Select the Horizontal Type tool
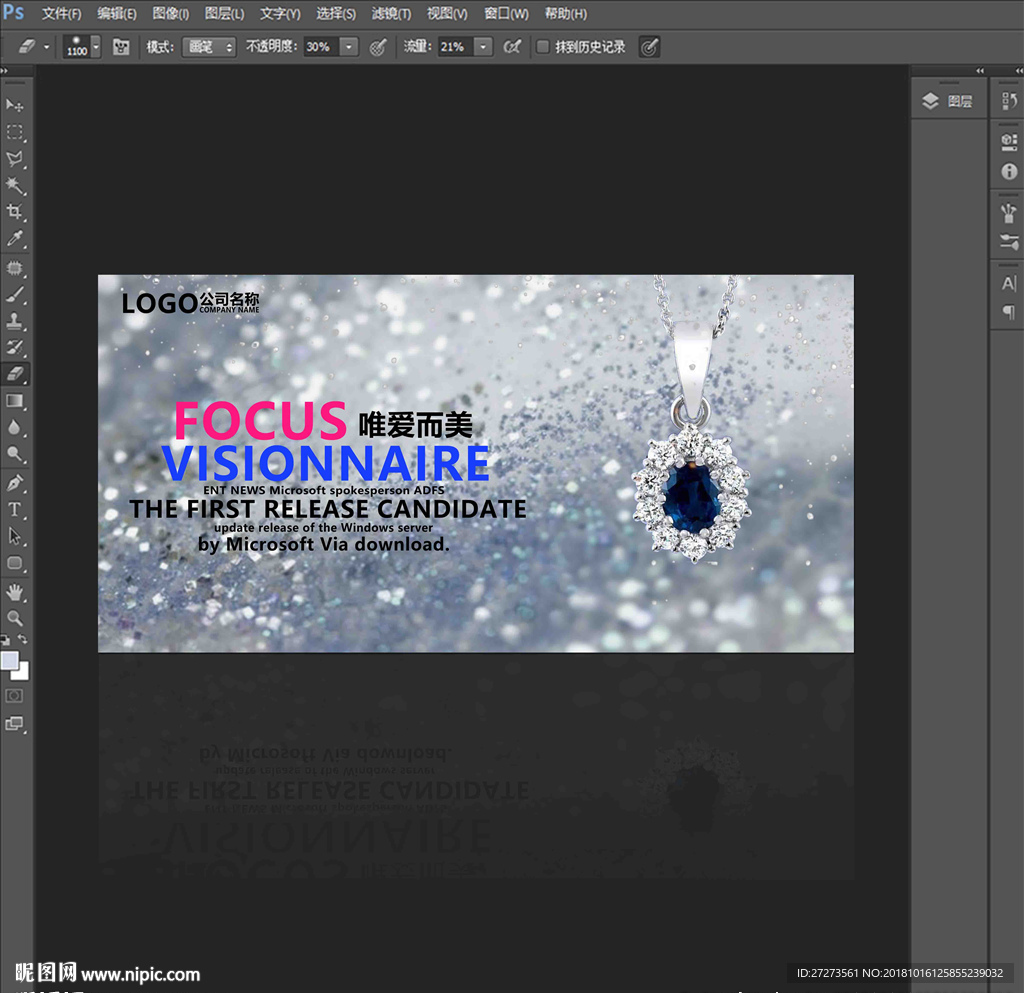Viewport: 1024px width, 993px height. [14, 510]
